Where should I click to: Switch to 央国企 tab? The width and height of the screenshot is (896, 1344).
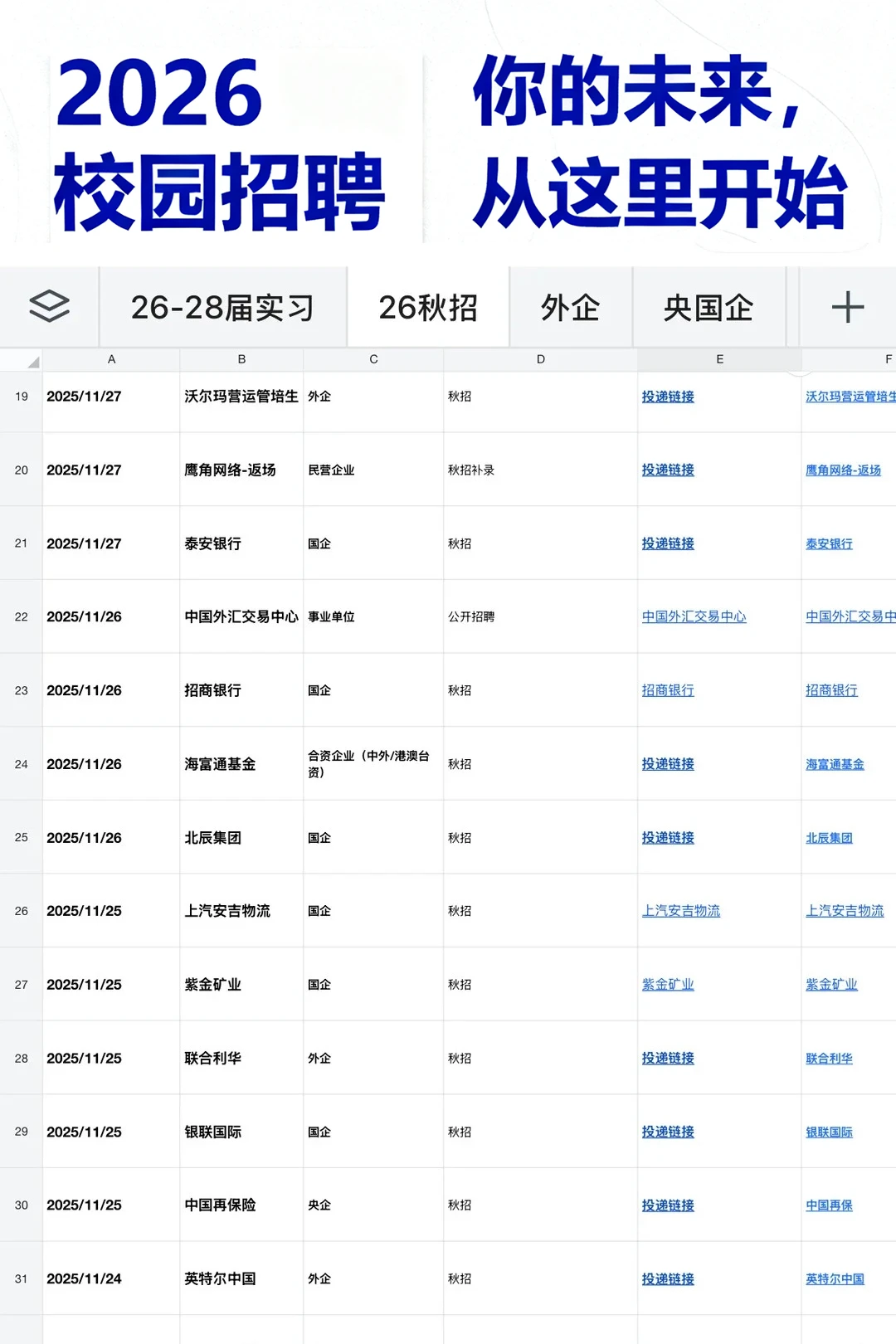[708, 308]
